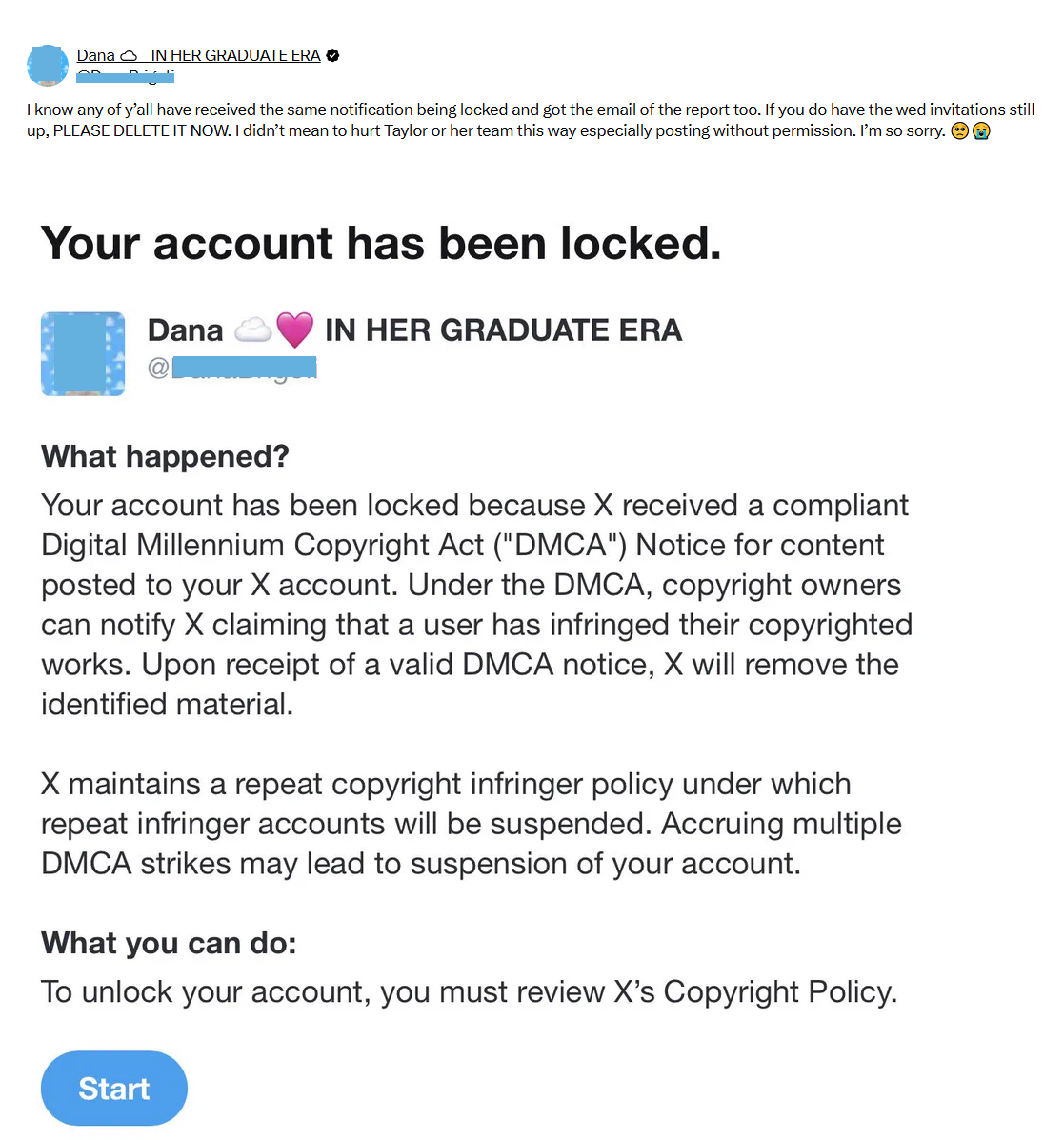Click the redacted @ handle in locked notice
Screen dimensions: 1064x1140
coord(232,368)
